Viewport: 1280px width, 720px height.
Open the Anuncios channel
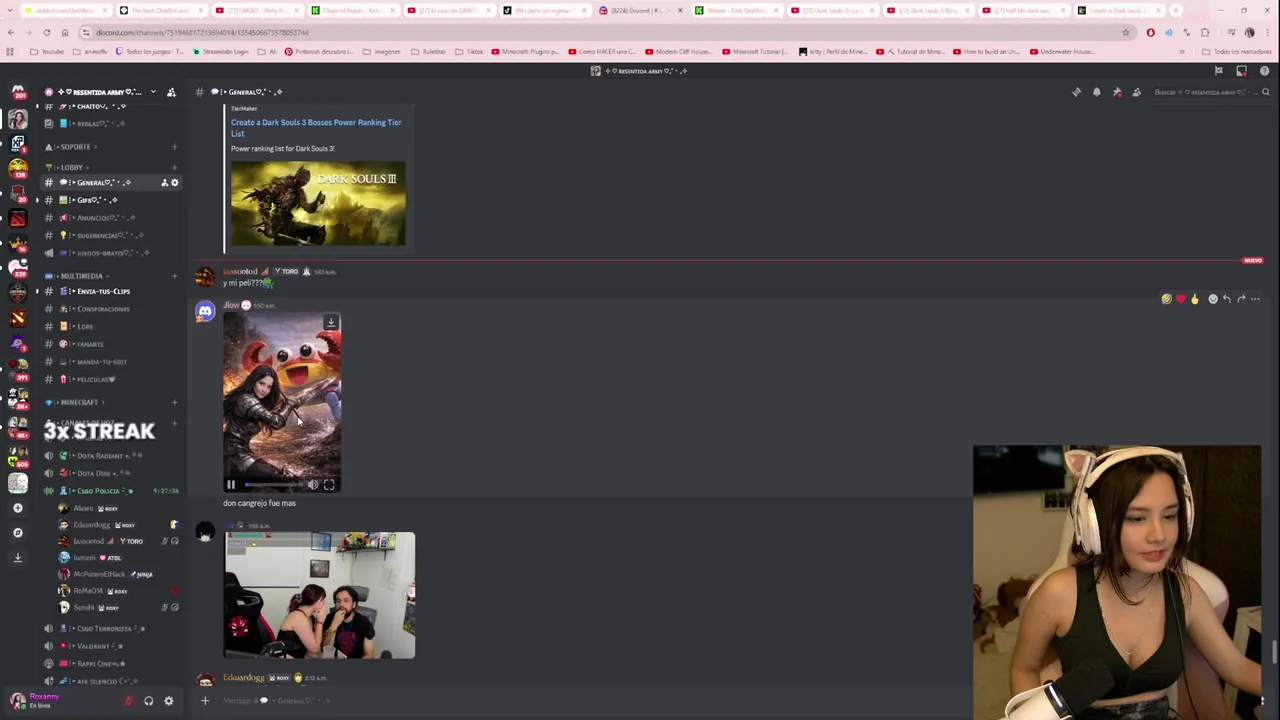pos(110,218)
